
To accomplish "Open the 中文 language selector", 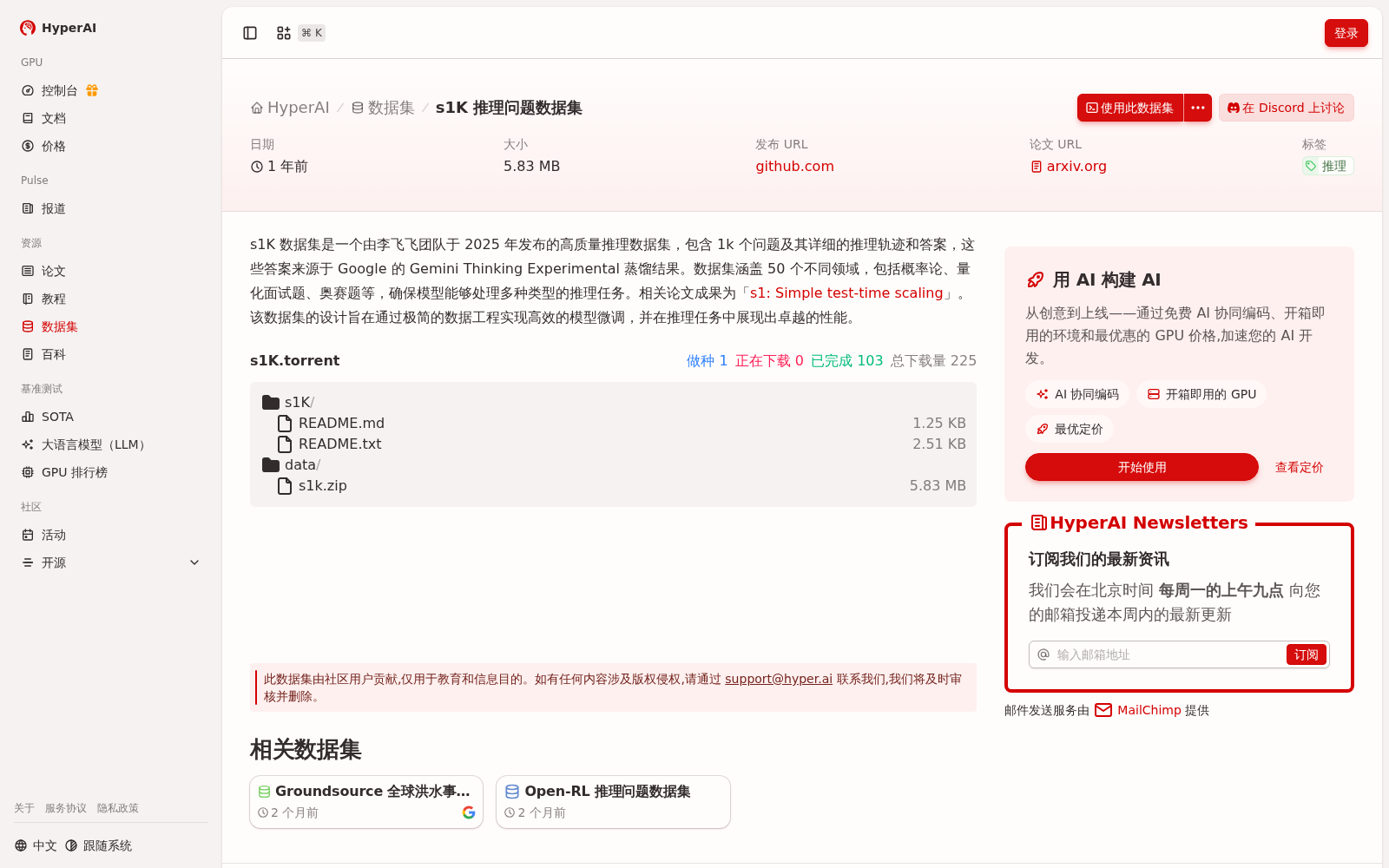I will (x=36, y=845).
